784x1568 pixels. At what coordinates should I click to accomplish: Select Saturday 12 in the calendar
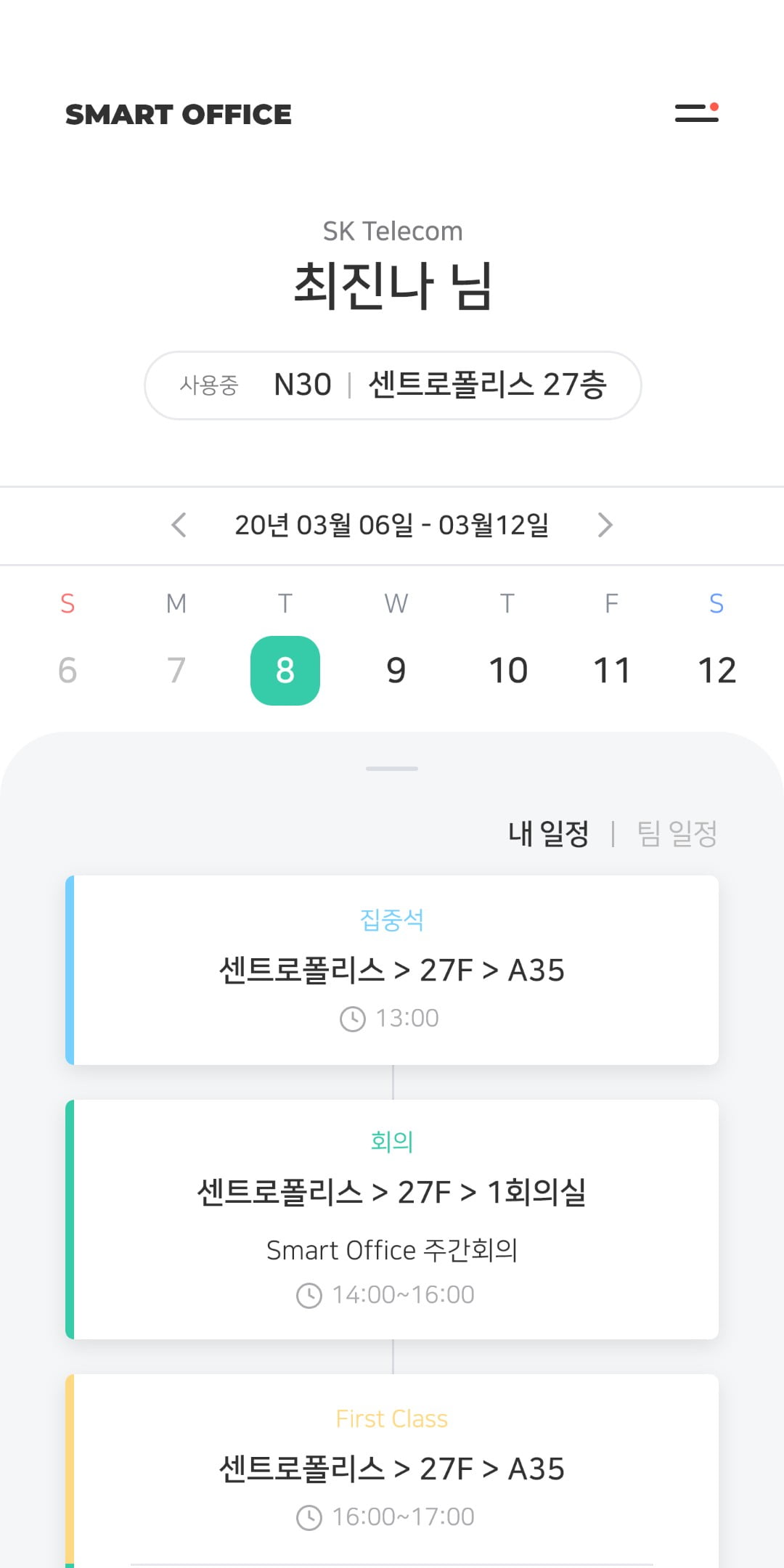pos(716,670)
